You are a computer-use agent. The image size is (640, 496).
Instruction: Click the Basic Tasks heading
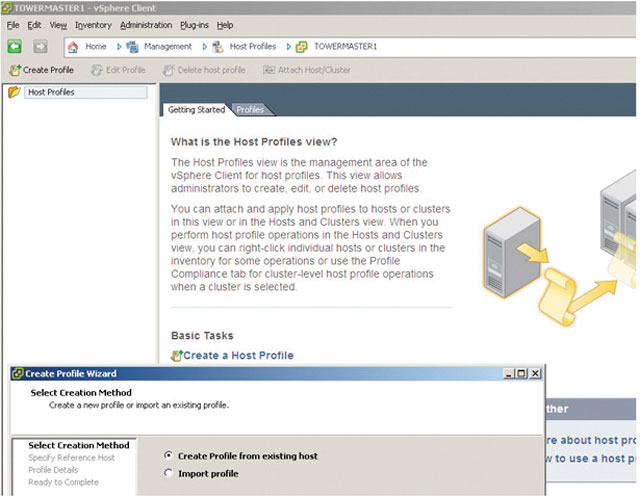(202, 336)
